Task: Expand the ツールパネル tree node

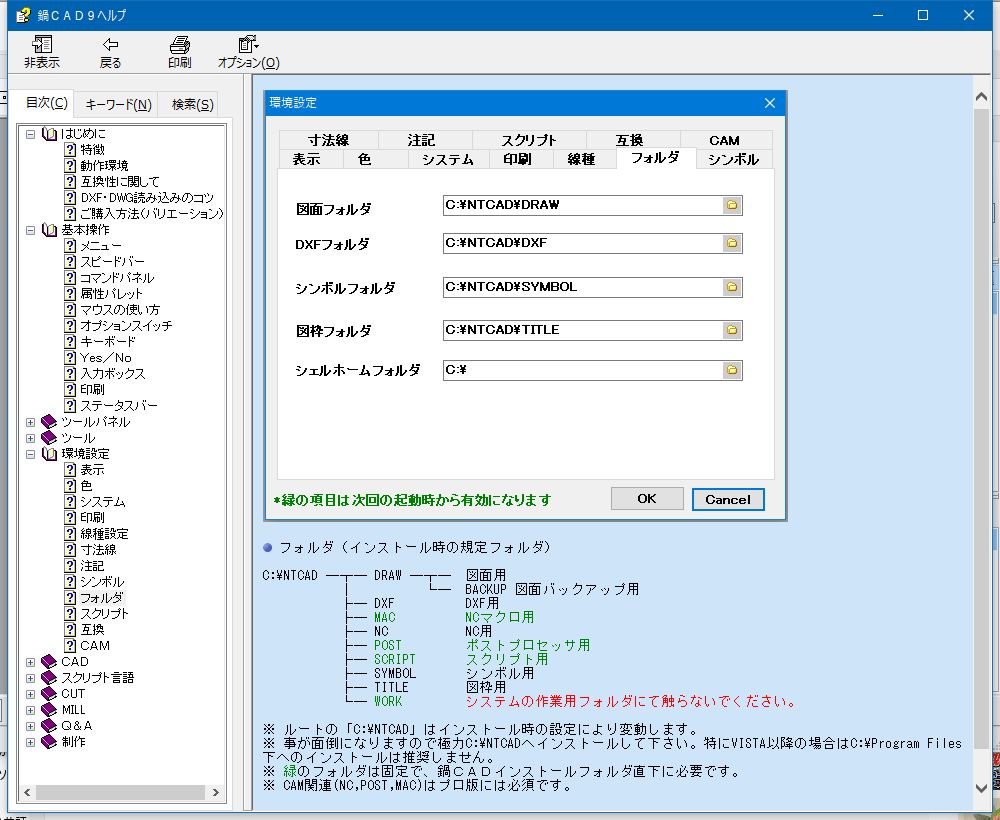Action: click(x=30, y=422)
